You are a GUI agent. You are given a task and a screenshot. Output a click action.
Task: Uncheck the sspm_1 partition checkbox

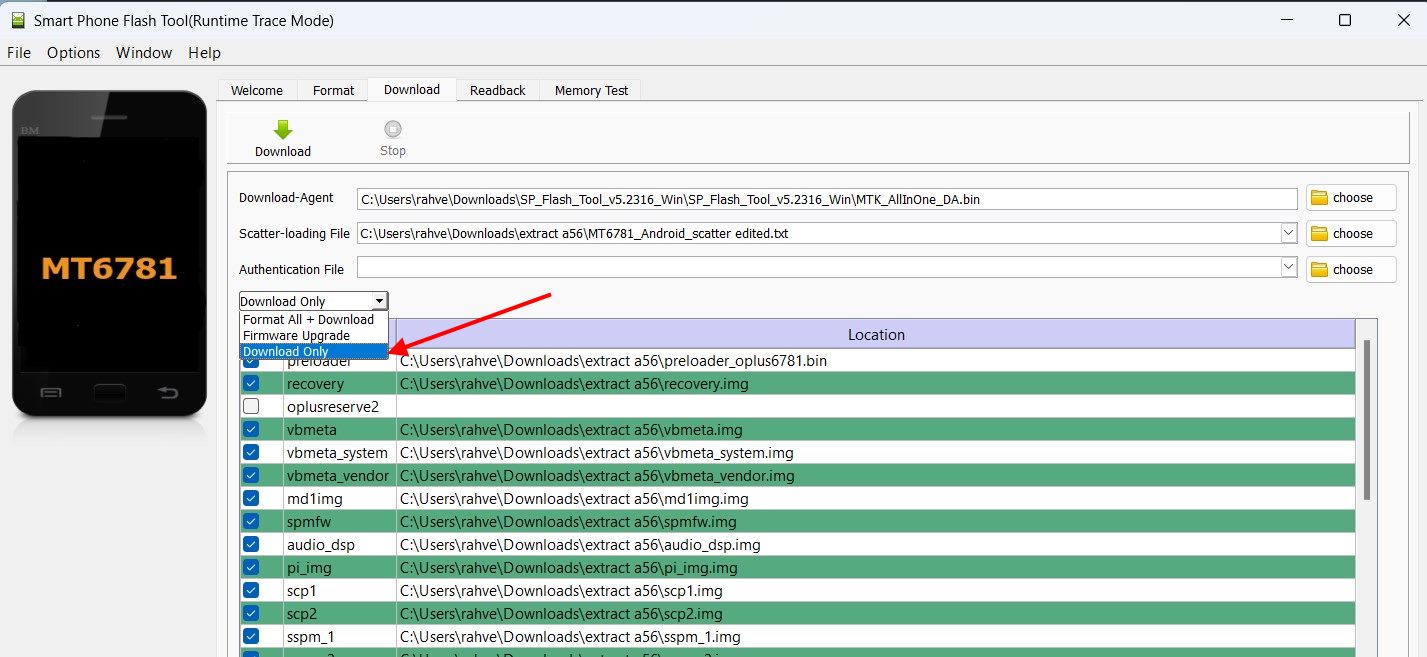251,636
